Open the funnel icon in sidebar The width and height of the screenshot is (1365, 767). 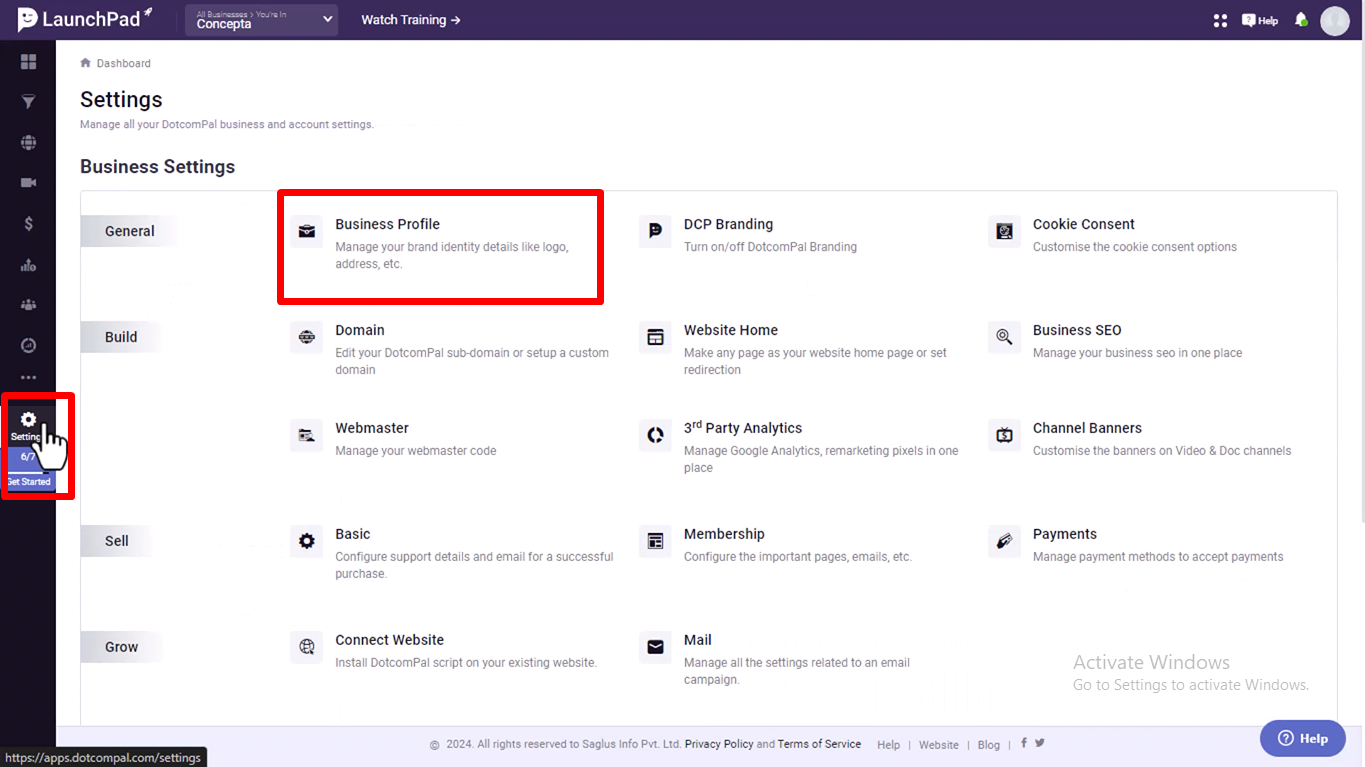point(28,102)
